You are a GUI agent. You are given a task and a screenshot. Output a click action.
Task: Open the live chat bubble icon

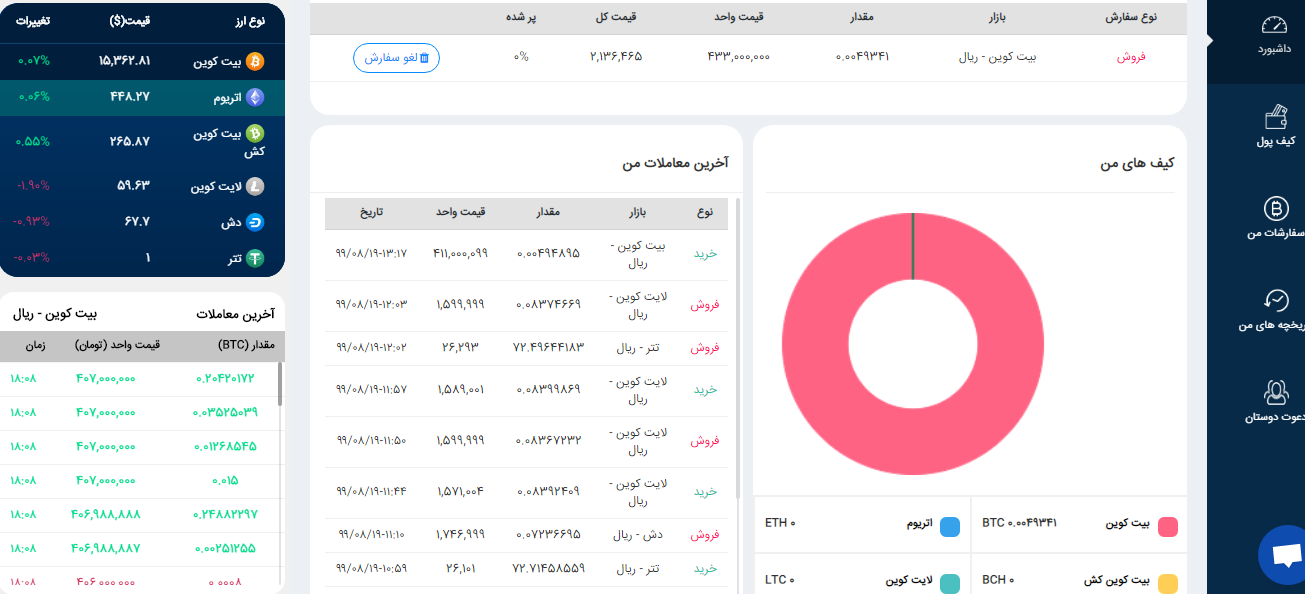pyautogui.click(x=1285, y=555)
